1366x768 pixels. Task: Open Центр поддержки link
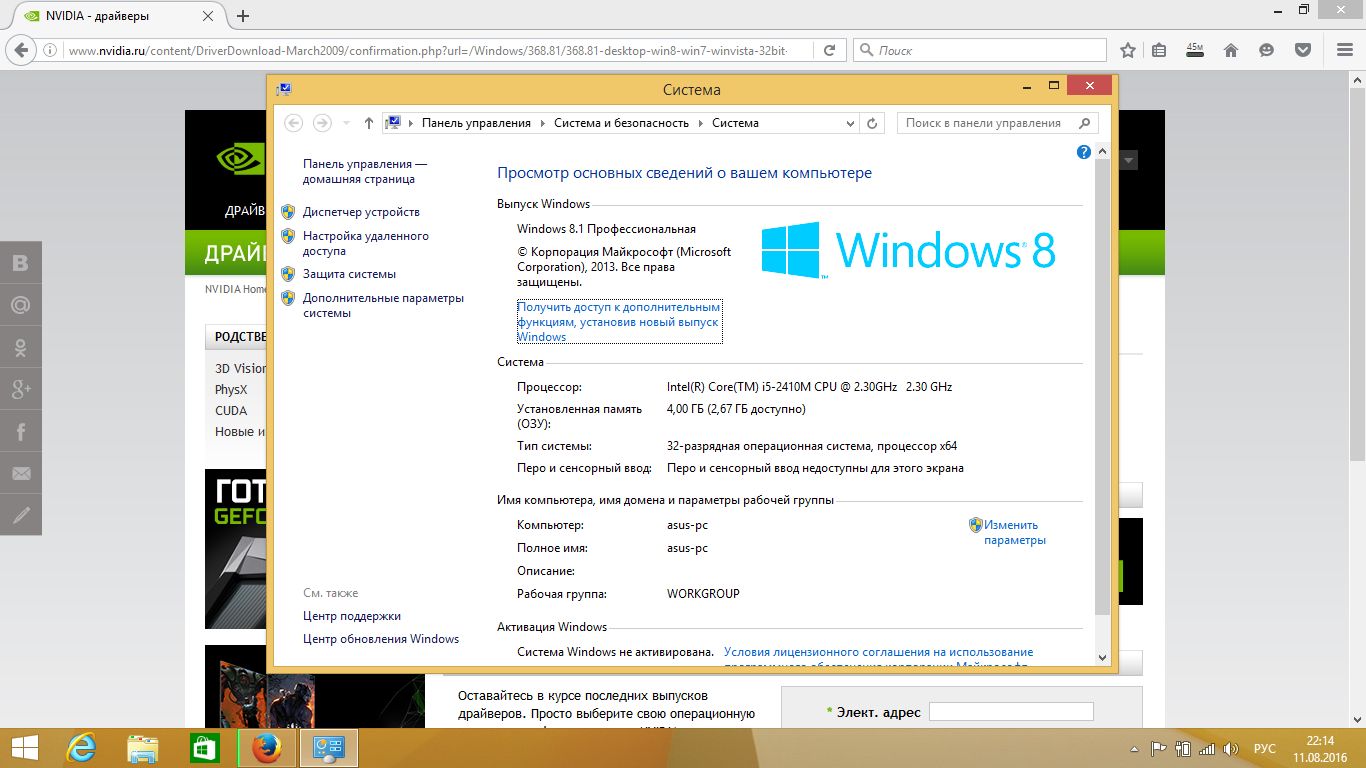coord(352,616)
